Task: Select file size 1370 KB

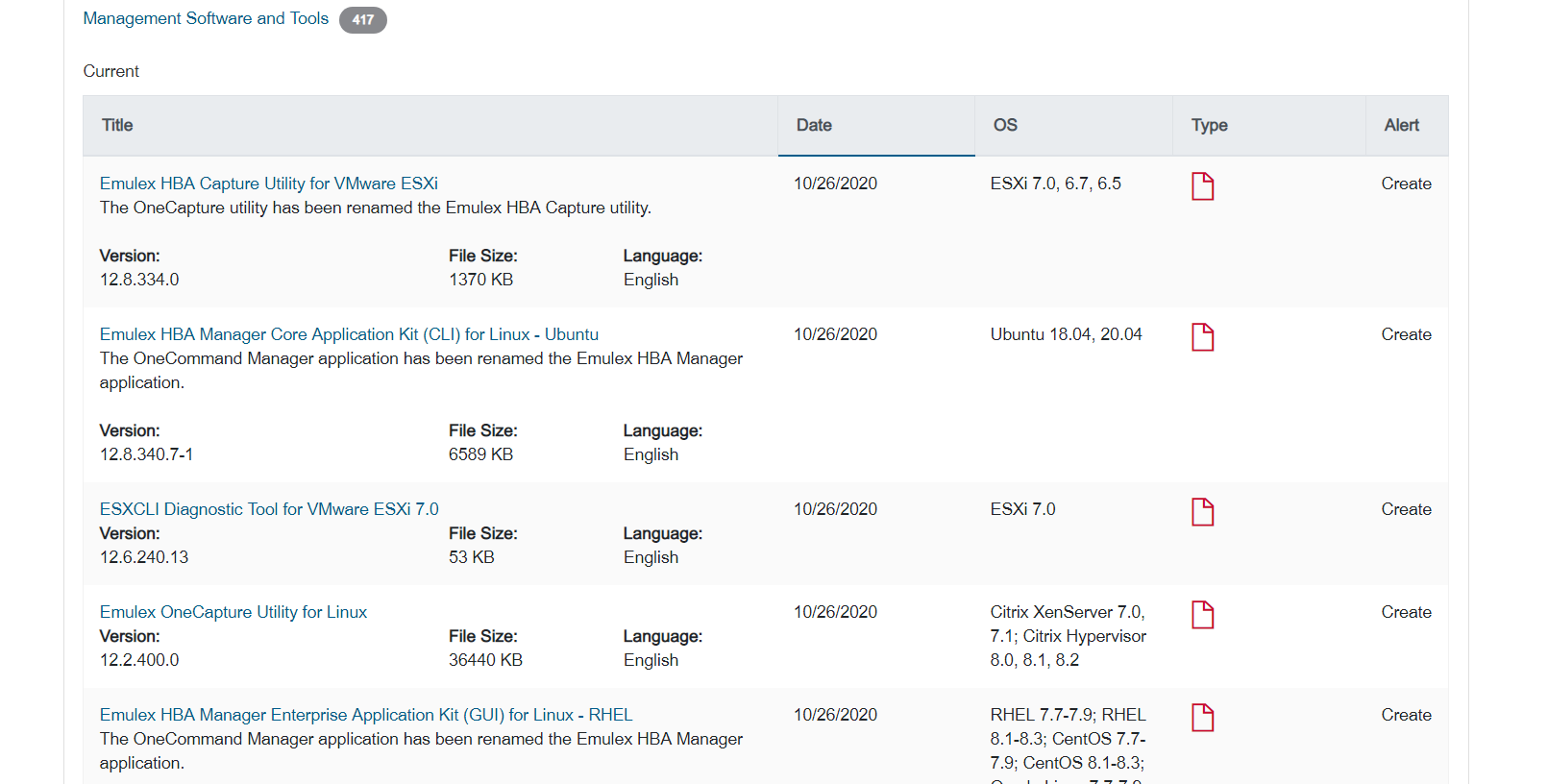Action: tap(480, 280)
